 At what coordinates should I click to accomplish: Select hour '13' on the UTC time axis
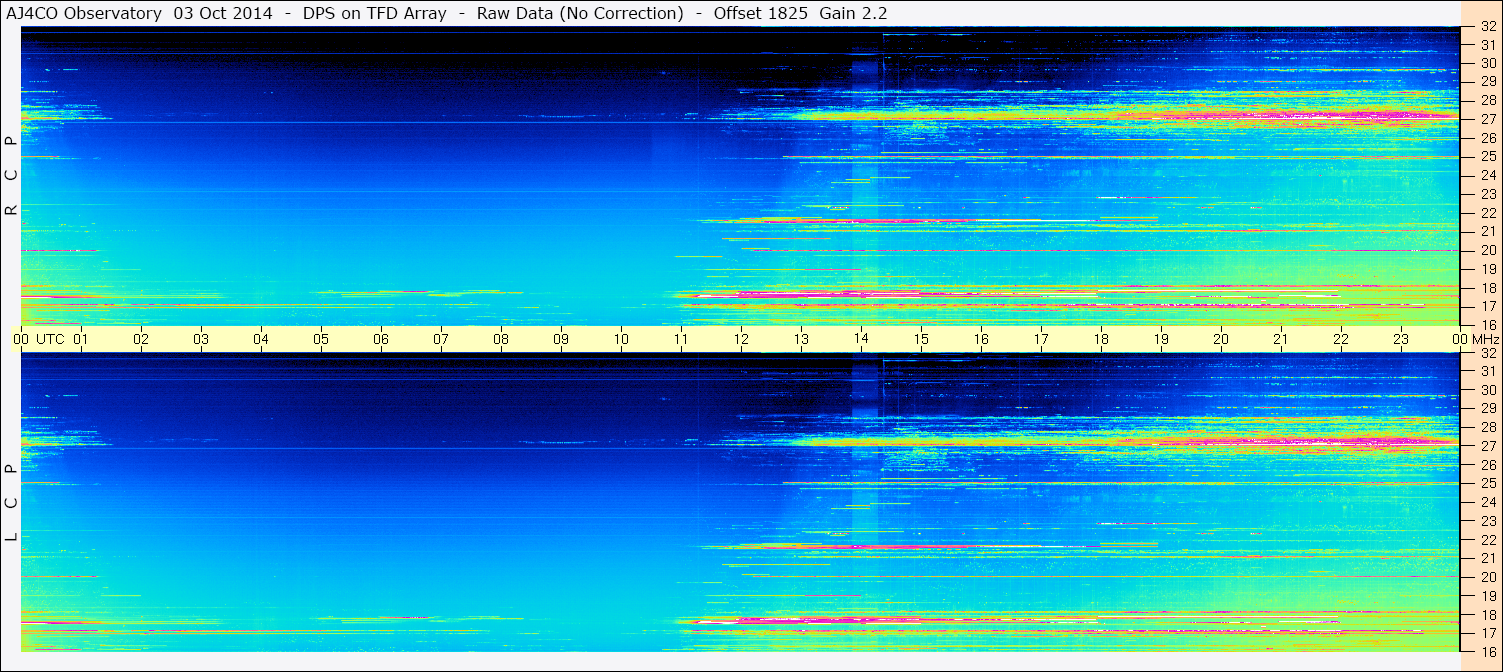tap(801, 339)
